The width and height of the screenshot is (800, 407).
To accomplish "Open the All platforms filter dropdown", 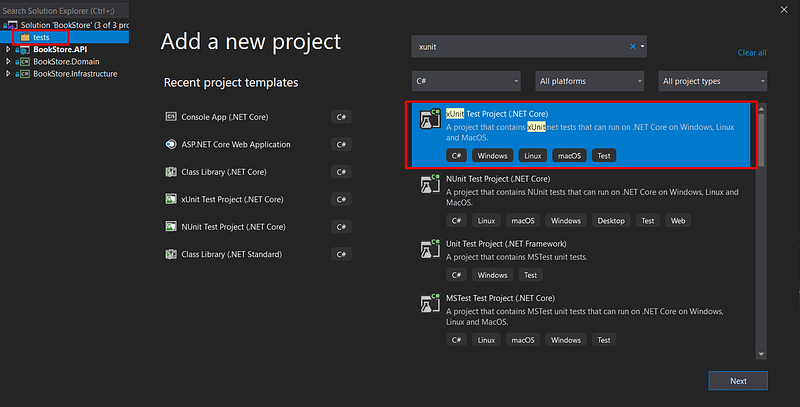I will pos(591,80).
